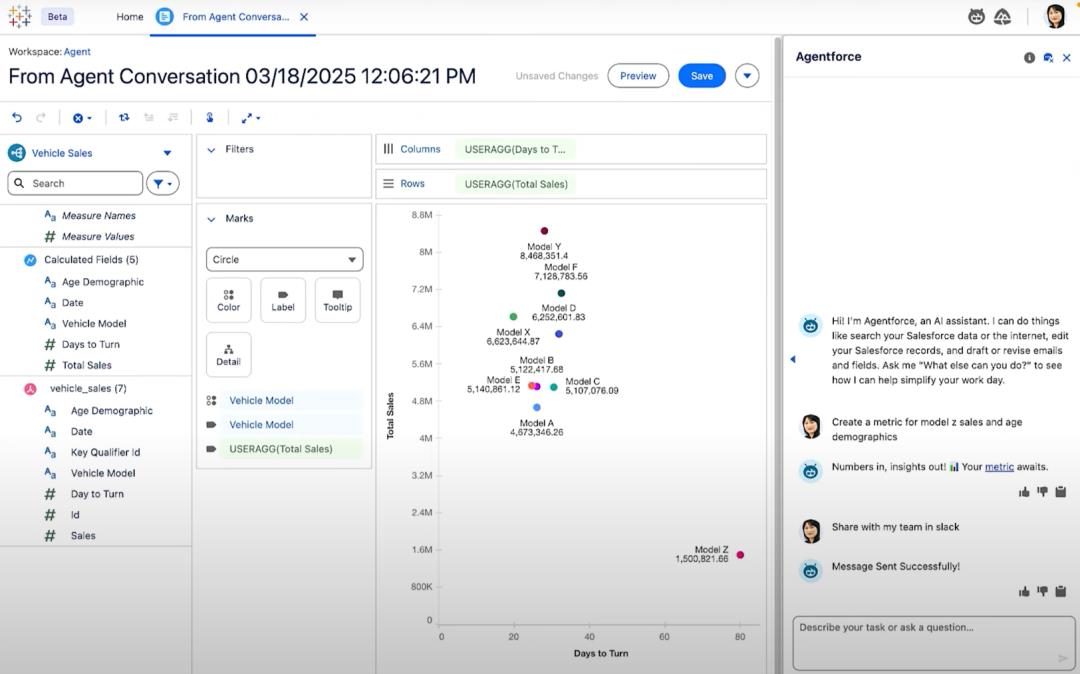Switch to the Home tab

click(129, 17)
